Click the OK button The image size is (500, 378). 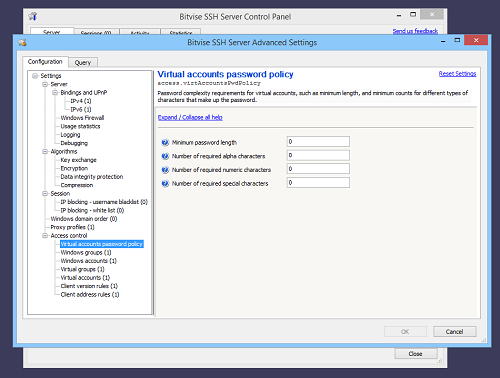tap(405, 332)
